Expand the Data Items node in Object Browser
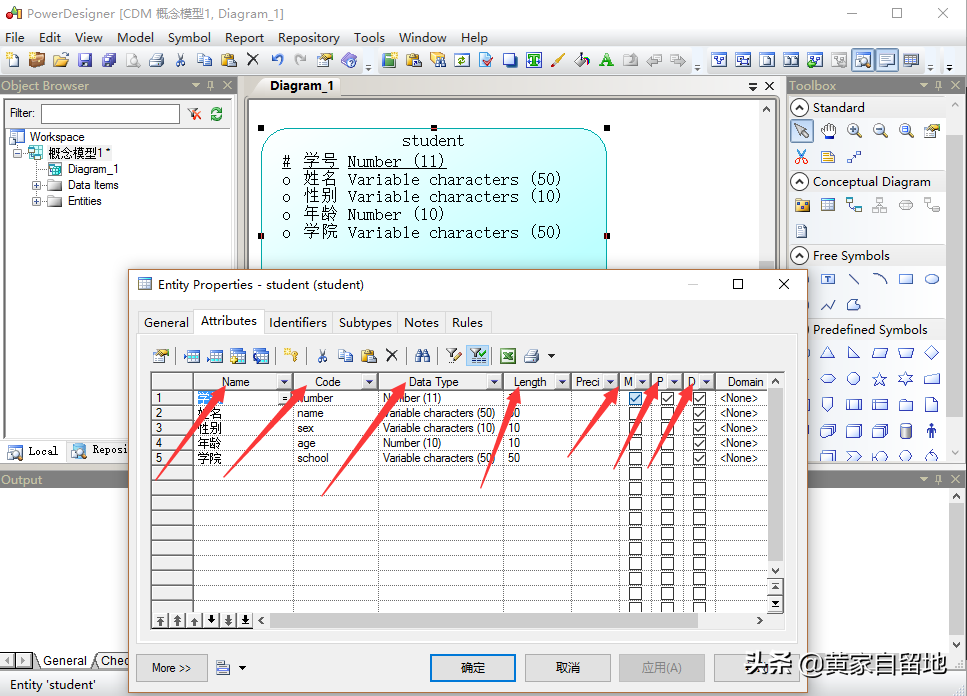This screenshot has height=696, width=967. 35,184
